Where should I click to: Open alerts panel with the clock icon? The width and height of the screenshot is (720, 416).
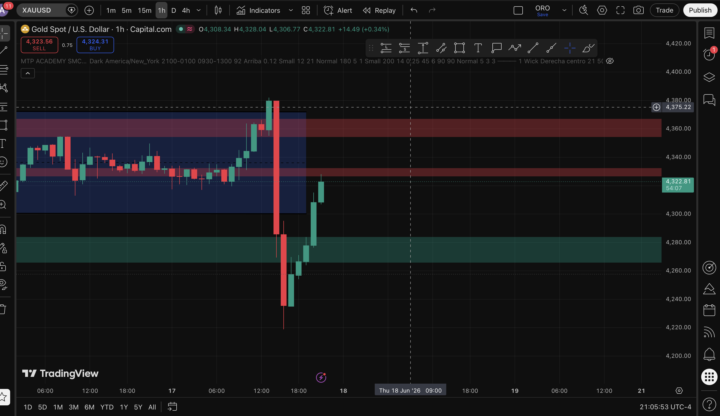click(x=709, y=54)
